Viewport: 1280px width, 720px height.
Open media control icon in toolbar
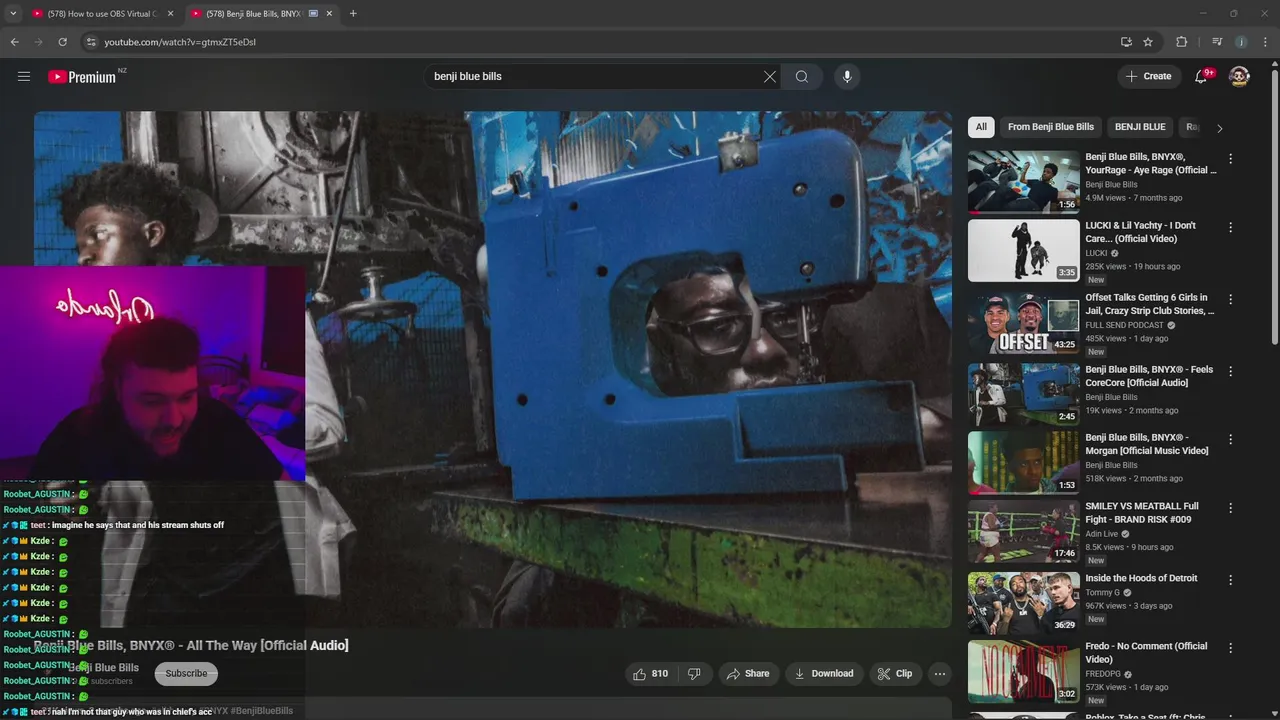[1217, 42]
